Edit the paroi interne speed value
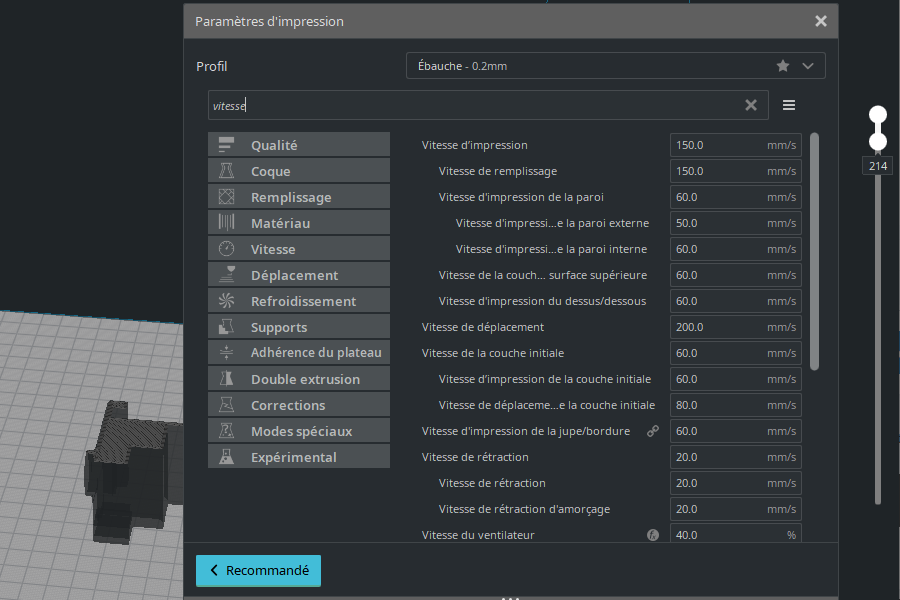 (x=735, y=249)
